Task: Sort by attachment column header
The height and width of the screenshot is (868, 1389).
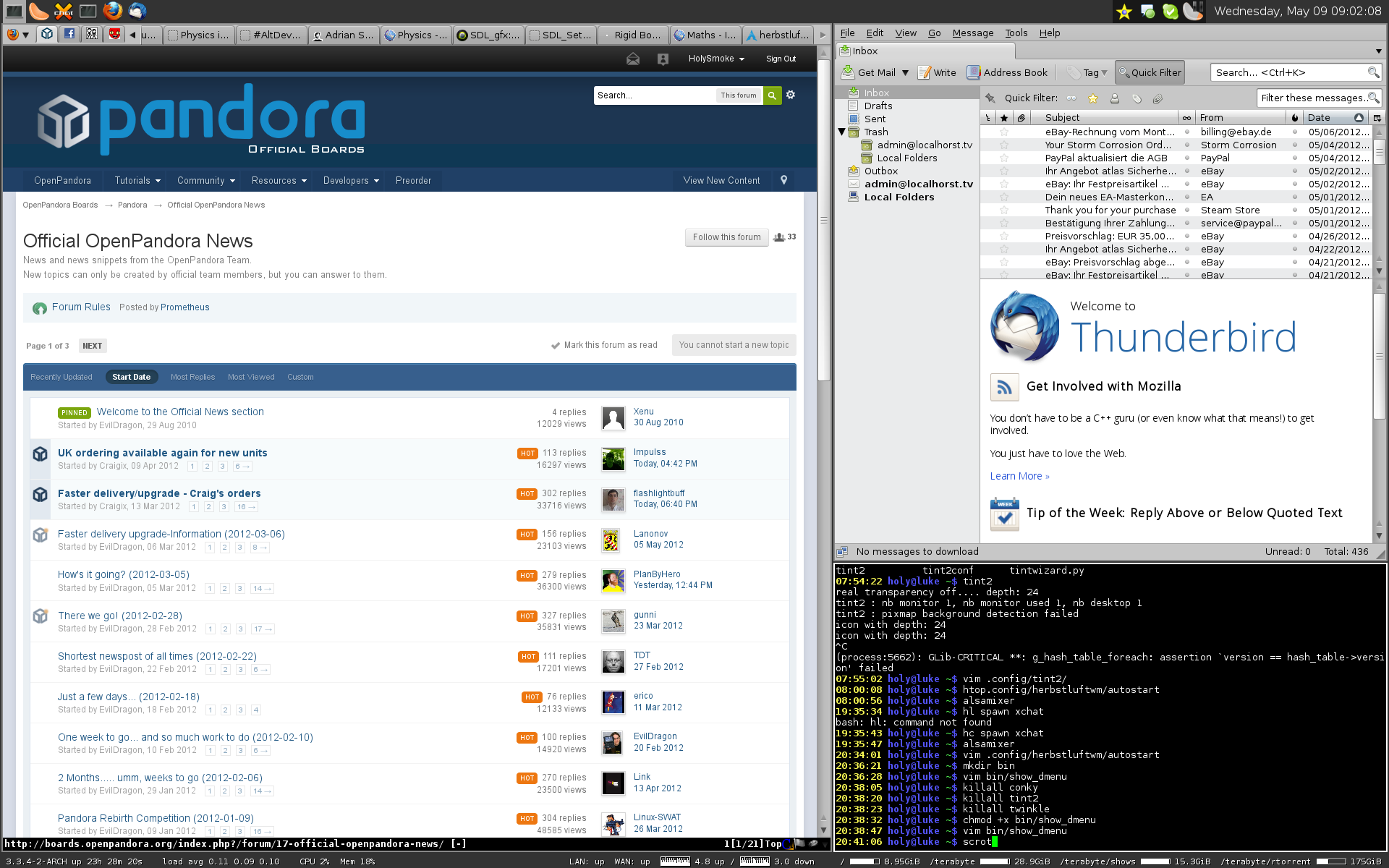Action: pyautogui.click(x=1021, y=117)
